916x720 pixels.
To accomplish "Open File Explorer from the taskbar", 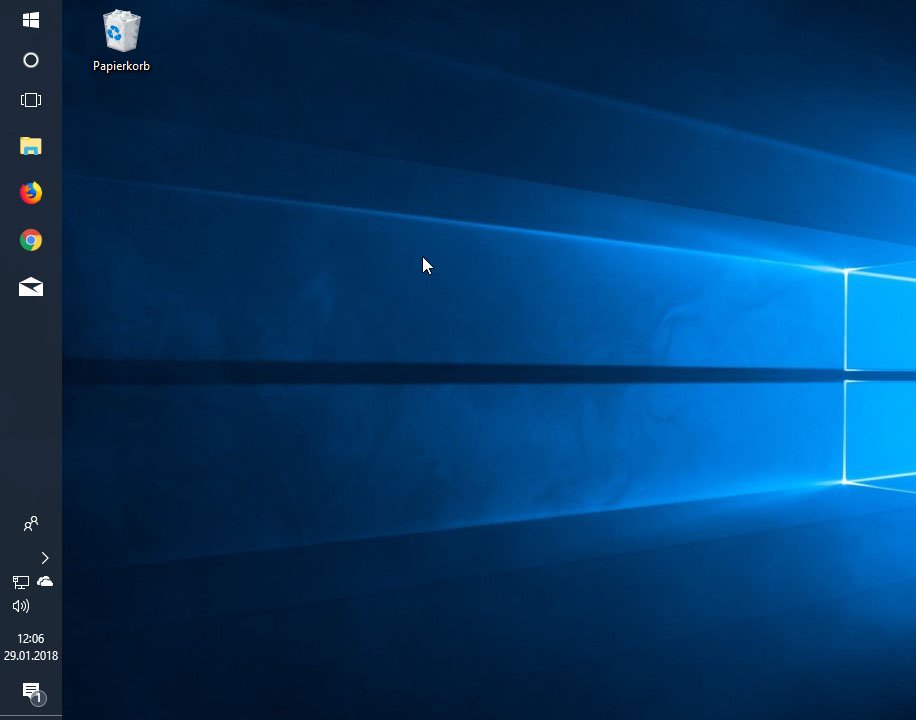I will tap(30, 146).
